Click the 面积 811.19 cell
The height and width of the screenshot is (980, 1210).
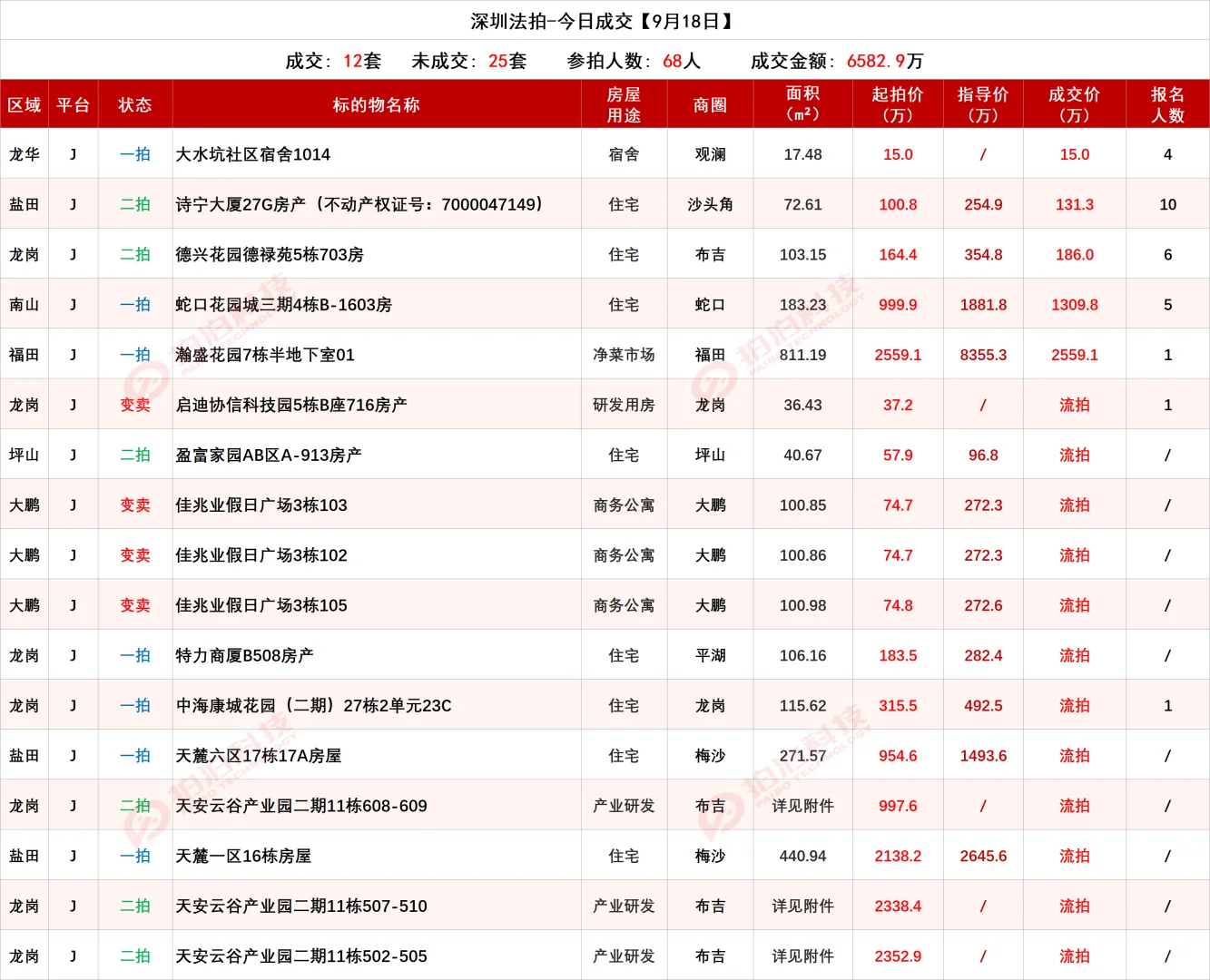tap(803, 355)
